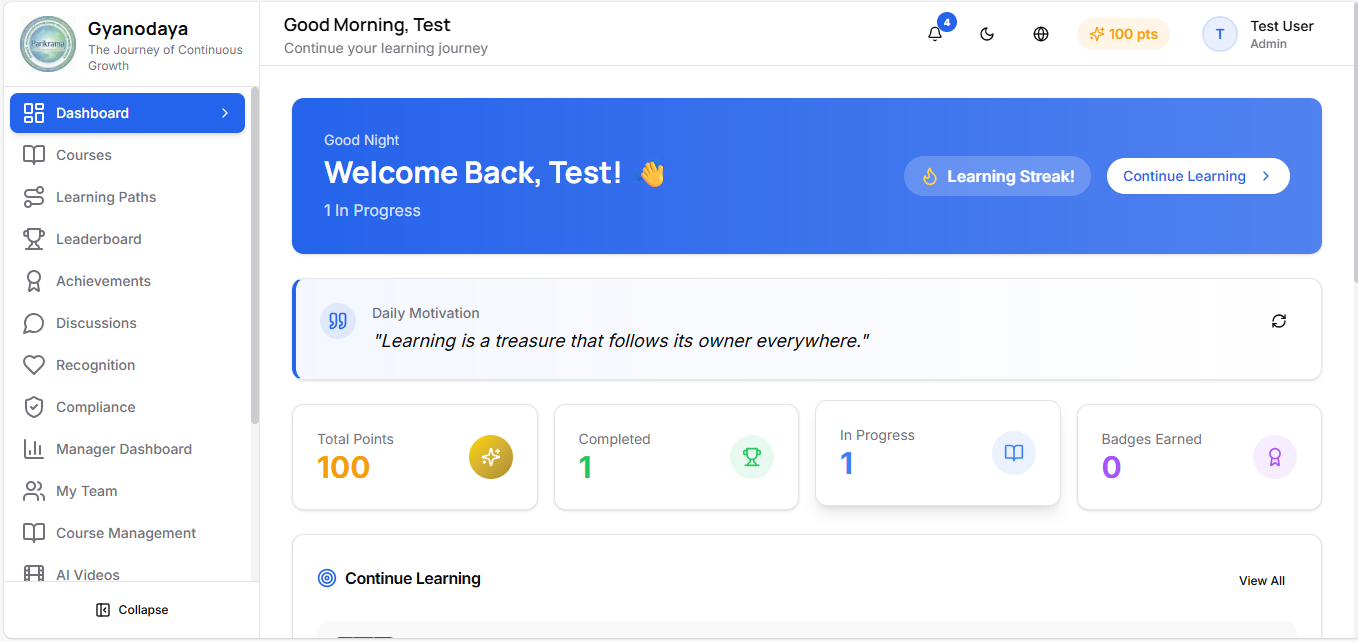Click View All link

click(x=1262, y=581)
